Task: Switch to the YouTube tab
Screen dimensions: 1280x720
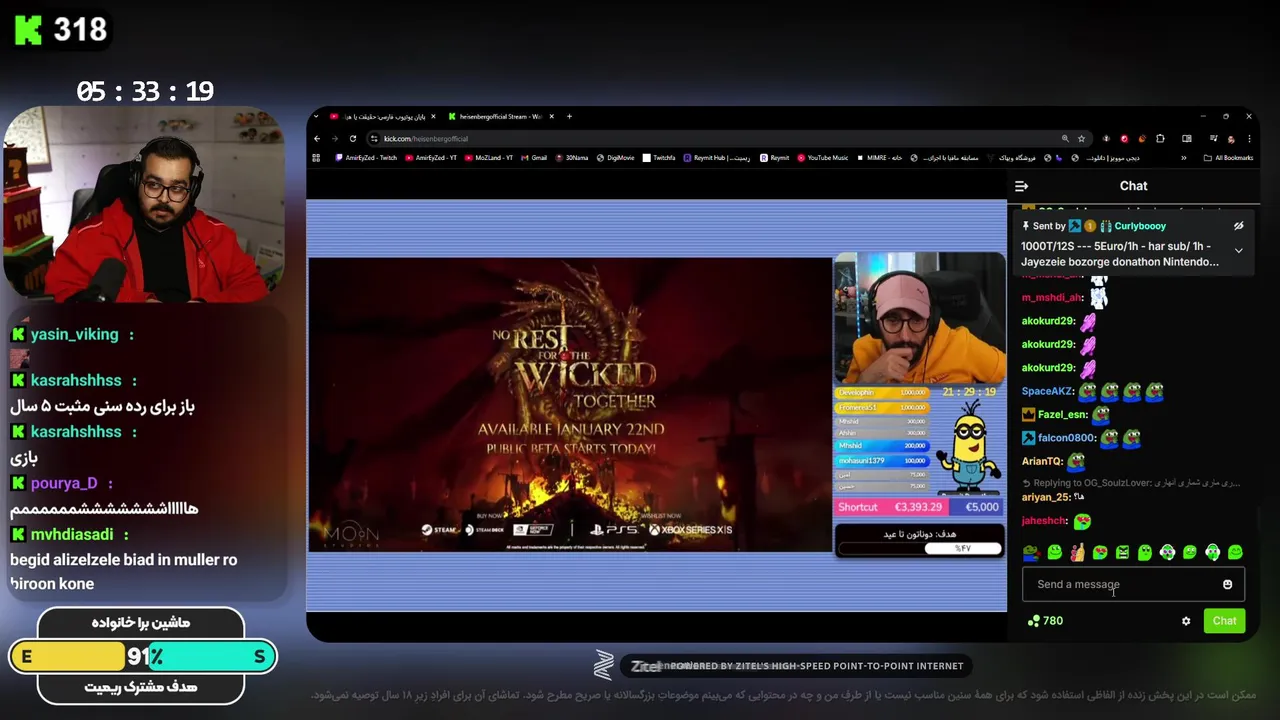Action: point(384,117)
